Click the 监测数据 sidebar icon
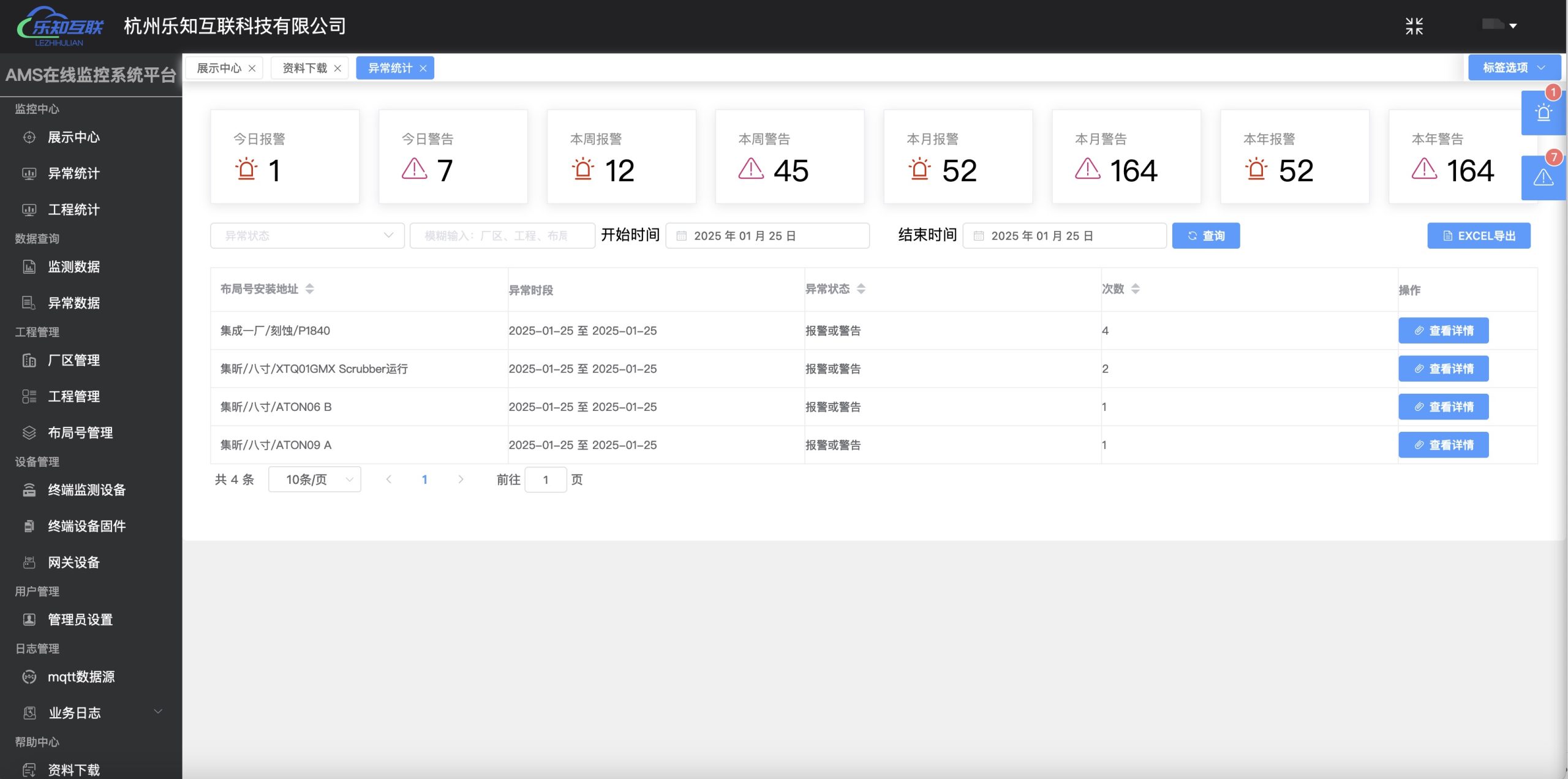This screenshot has width=1568, height=779. coord(29,267)
